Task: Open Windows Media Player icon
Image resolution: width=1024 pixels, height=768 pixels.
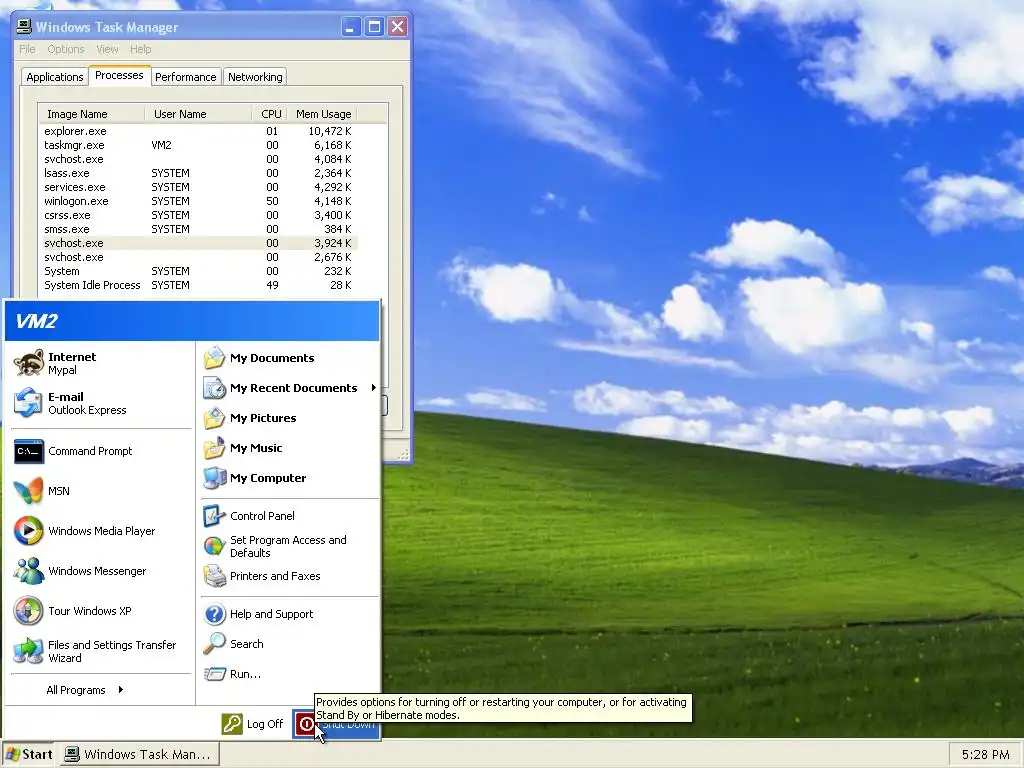Action: (x=29, y=531)
